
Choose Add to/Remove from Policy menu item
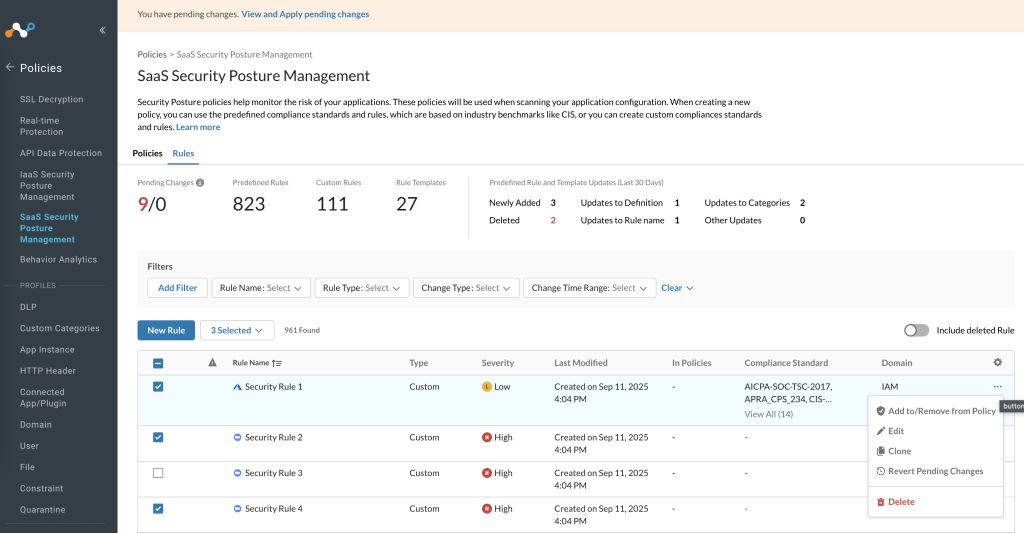tap(936, 411)
